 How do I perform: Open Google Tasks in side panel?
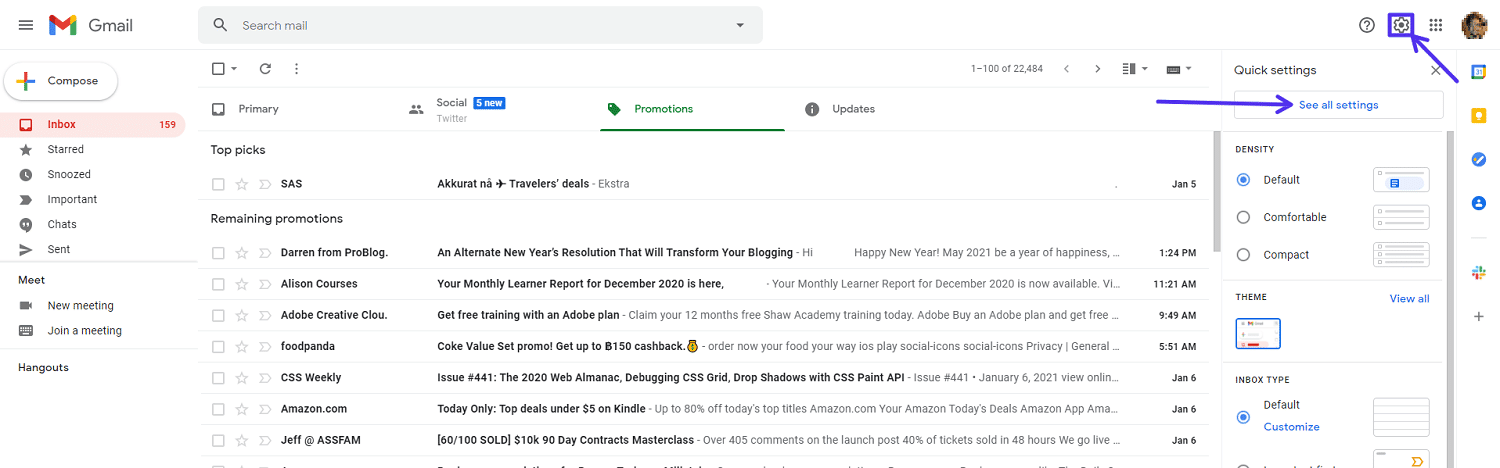pos(1478,159)
